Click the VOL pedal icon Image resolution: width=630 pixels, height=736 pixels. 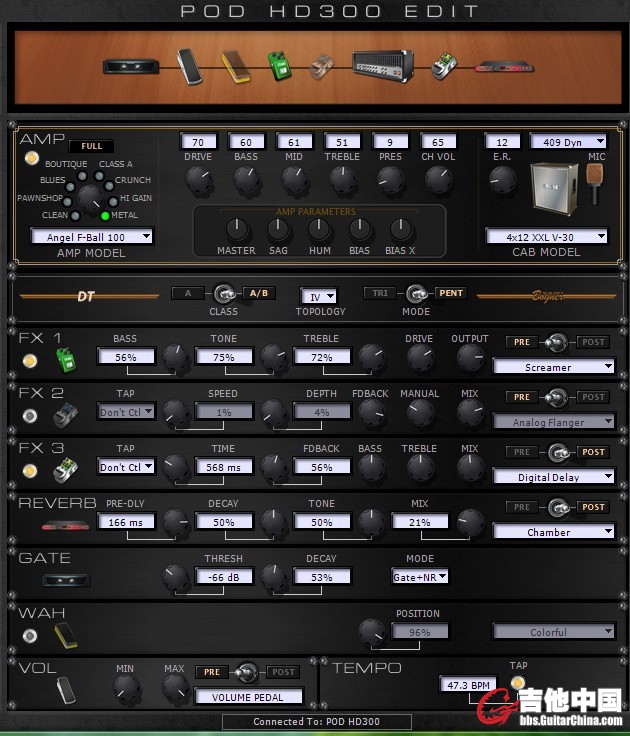click(x=66, y=690)
